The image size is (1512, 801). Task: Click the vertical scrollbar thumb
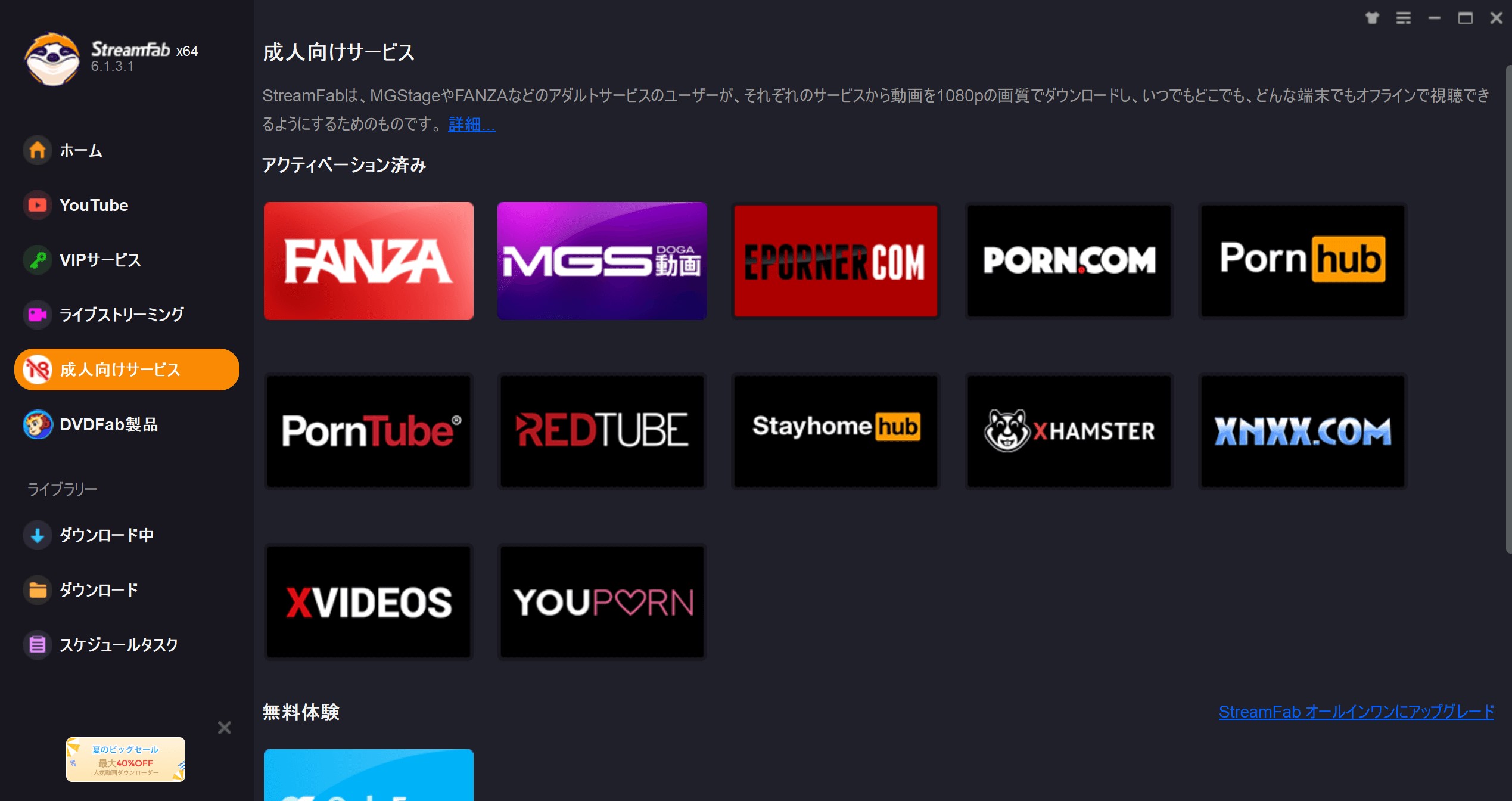1508,310
